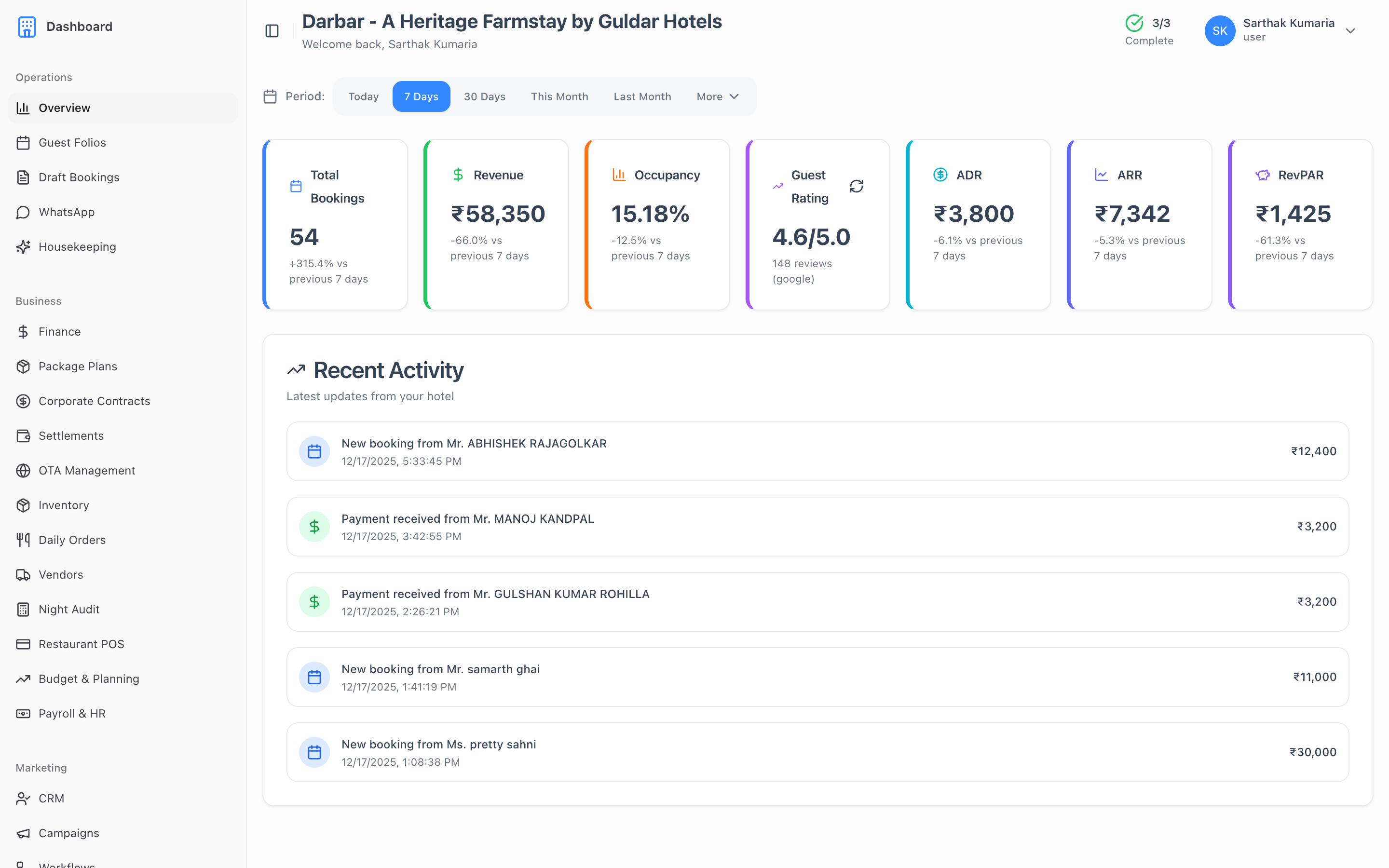Click the refresh icon on Guest Rating card
The image size is (1389, 868).
click(x=857, y=186)
